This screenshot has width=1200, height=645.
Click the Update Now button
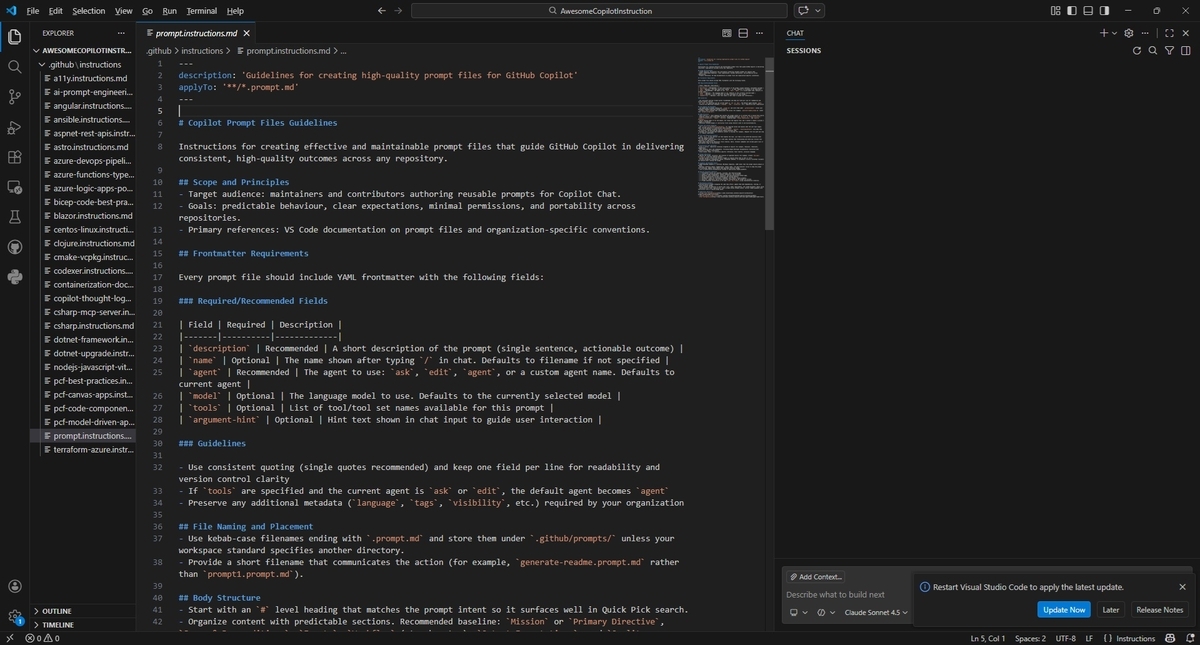(1064, 609)
